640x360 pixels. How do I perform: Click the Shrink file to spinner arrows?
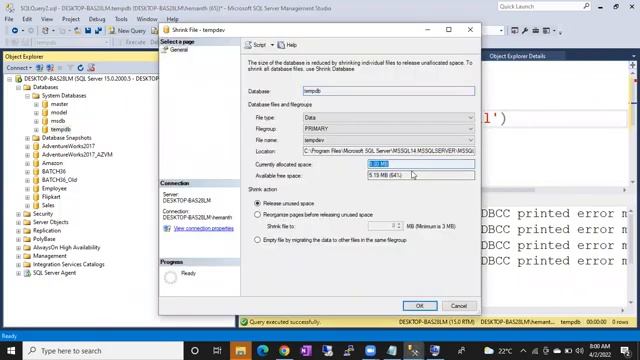pos(399,226)
